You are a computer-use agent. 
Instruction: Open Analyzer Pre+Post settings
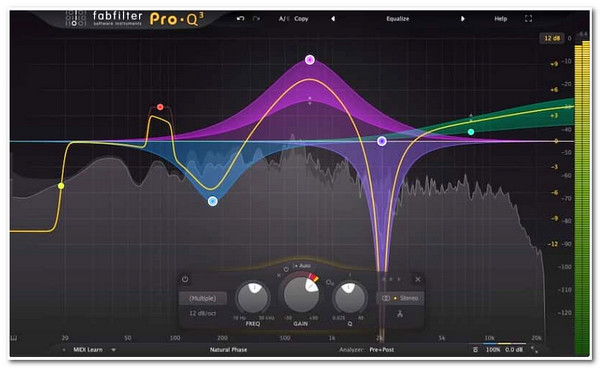click(x=382, y=350)
